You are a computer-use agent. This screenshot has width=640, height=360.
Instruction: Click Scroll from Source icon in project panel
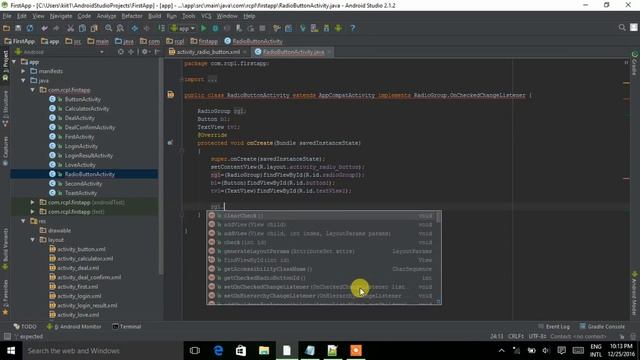coord(121,52)
